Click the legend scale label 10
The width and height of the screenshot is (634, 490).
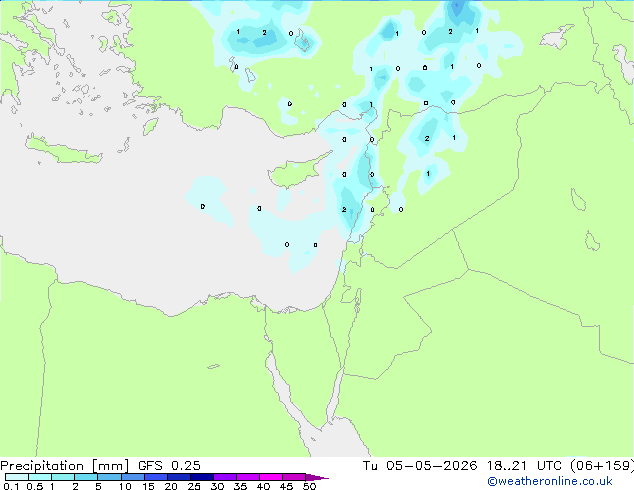[x=125, y=486]
